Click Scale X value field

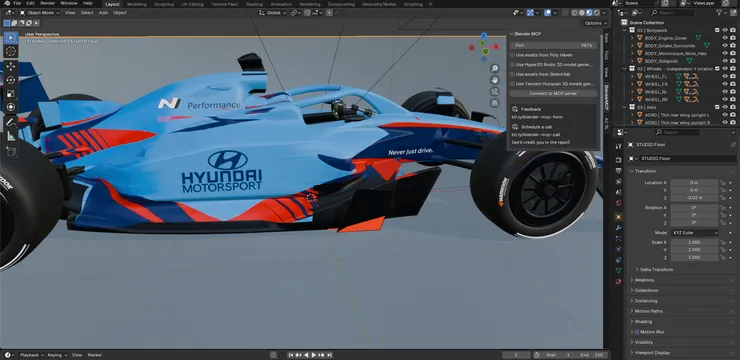click(694, 242)
